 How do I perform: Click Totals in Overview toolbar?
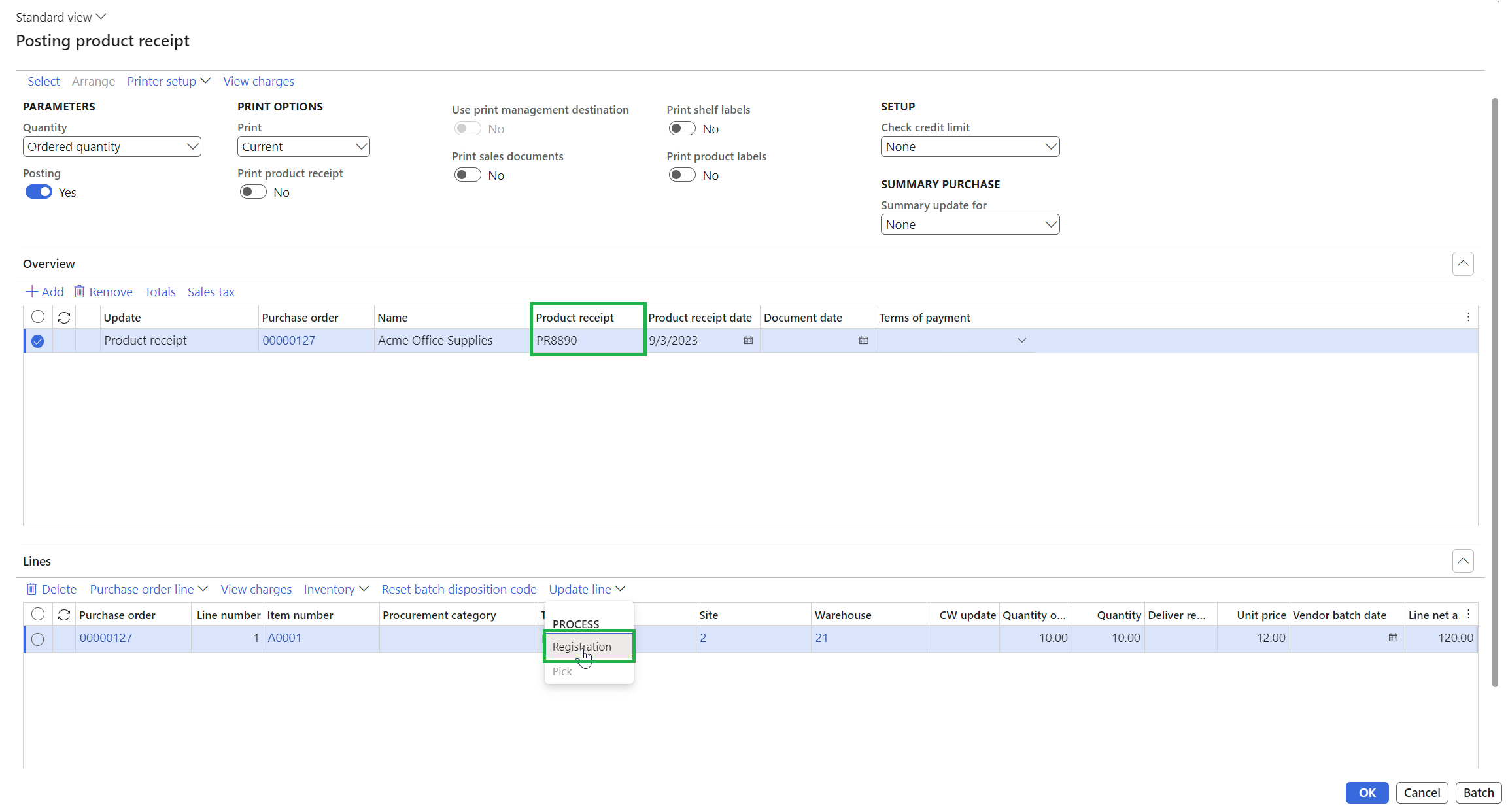coord(160,292)
